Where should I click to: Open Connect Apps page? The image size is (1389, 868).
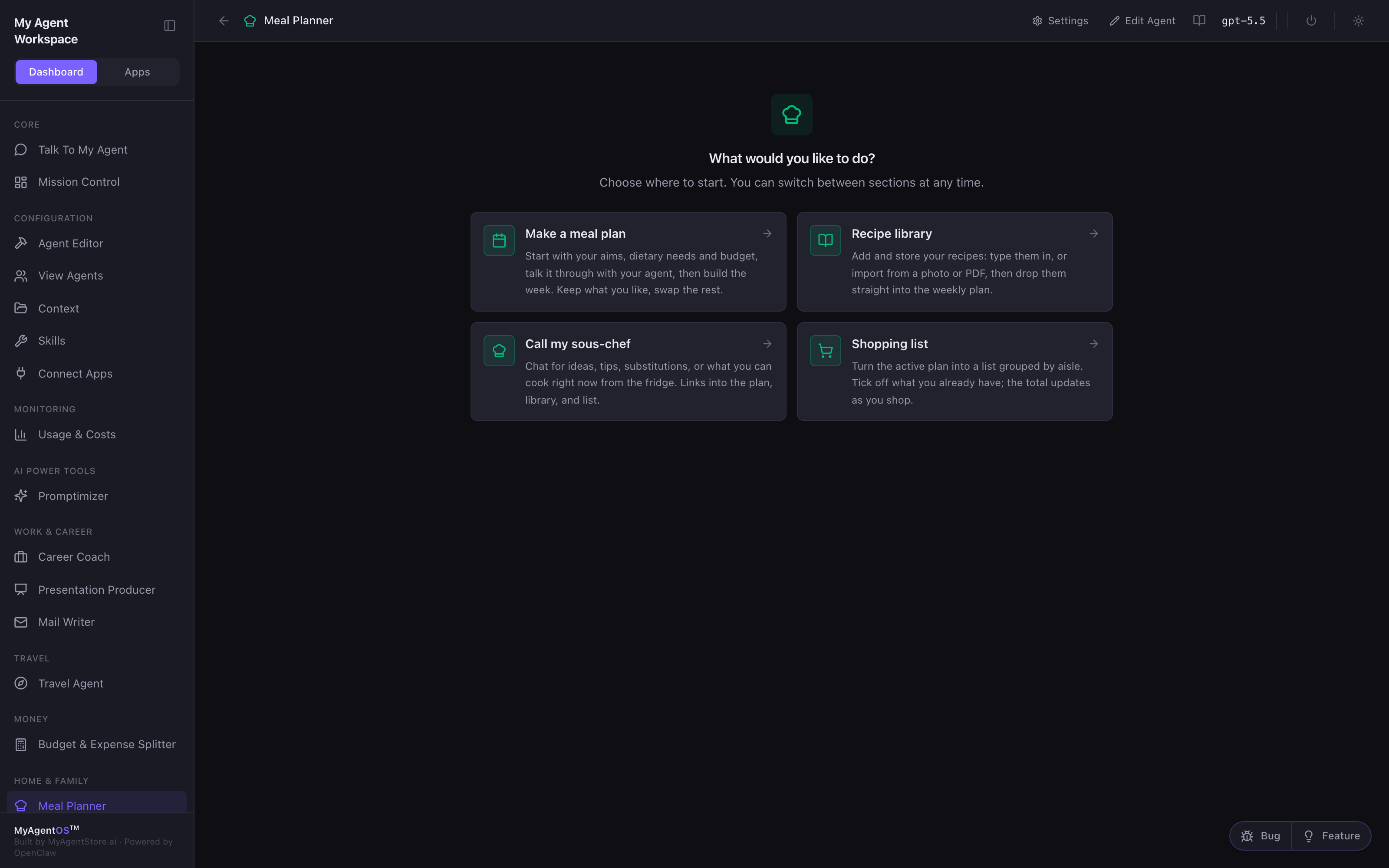[96, 374]
